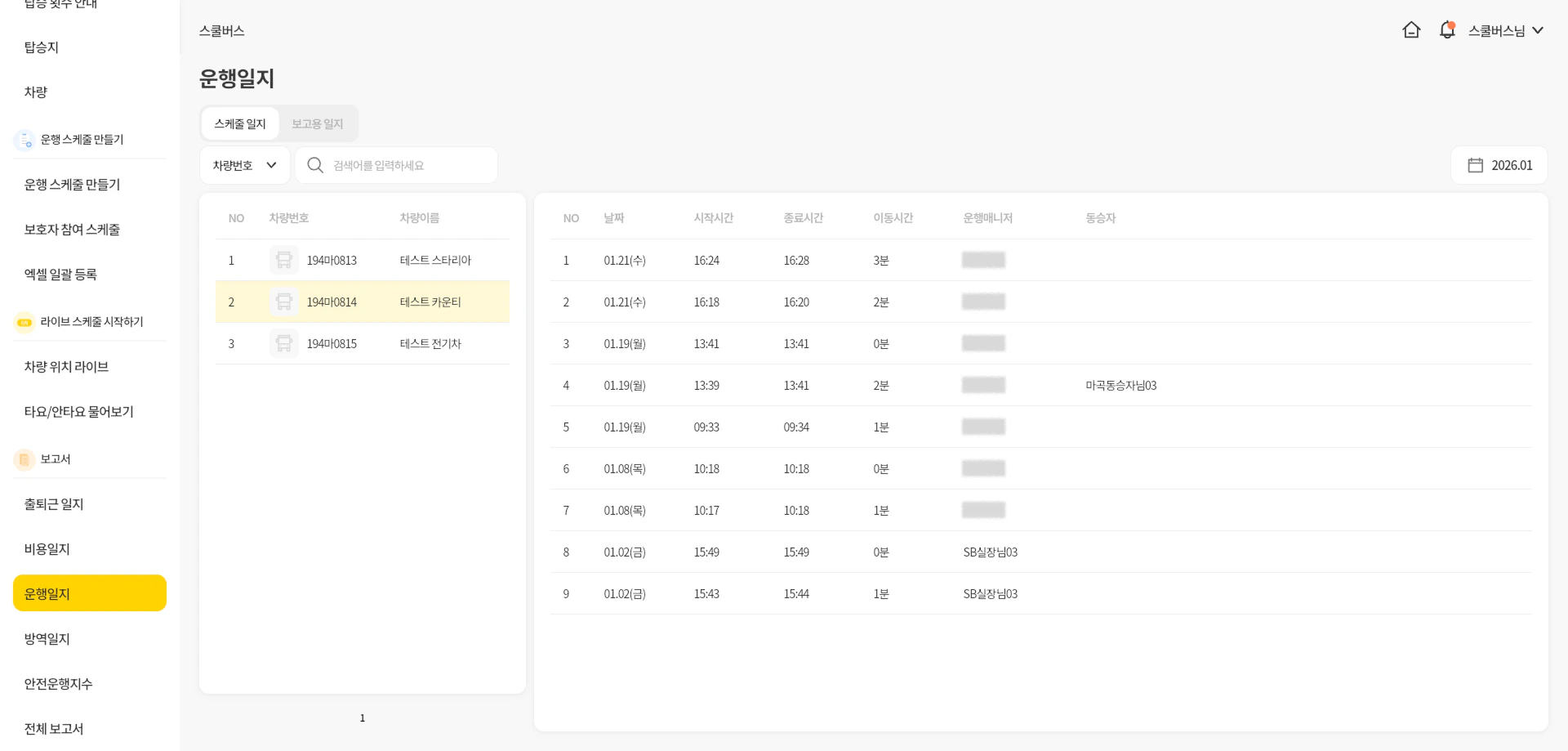Open 엑셀 일괄 등록 menu item
This screenshot has height=751, width=1568.
60,275
